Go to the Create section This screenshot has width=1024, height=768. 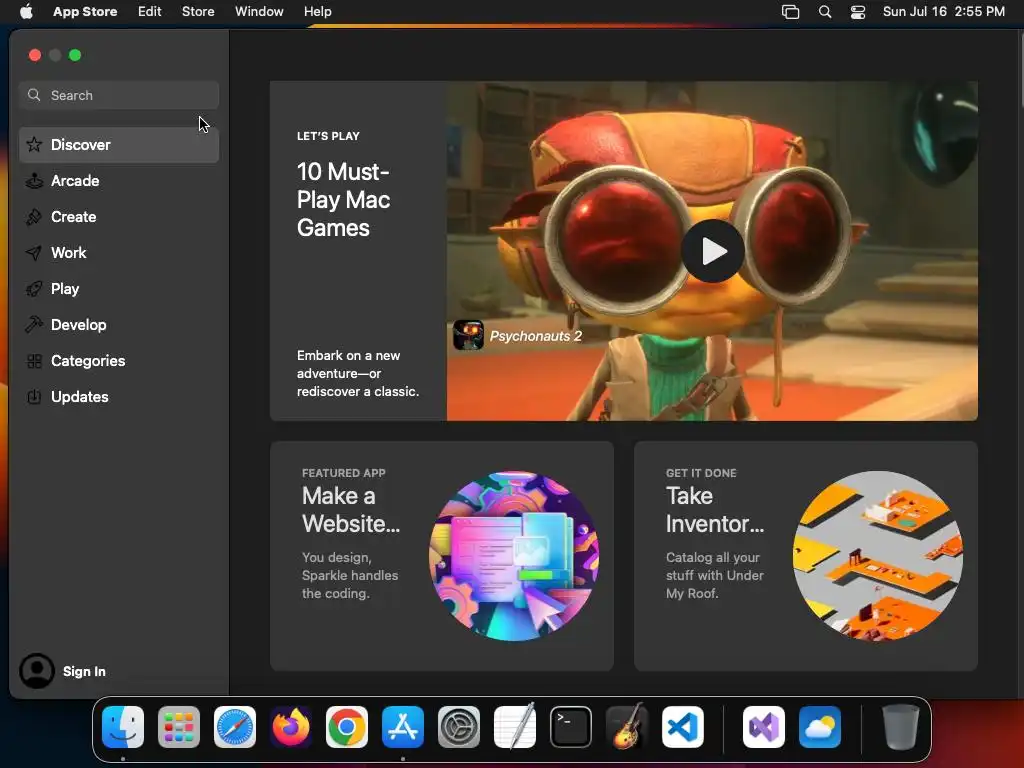pos(119,216)
